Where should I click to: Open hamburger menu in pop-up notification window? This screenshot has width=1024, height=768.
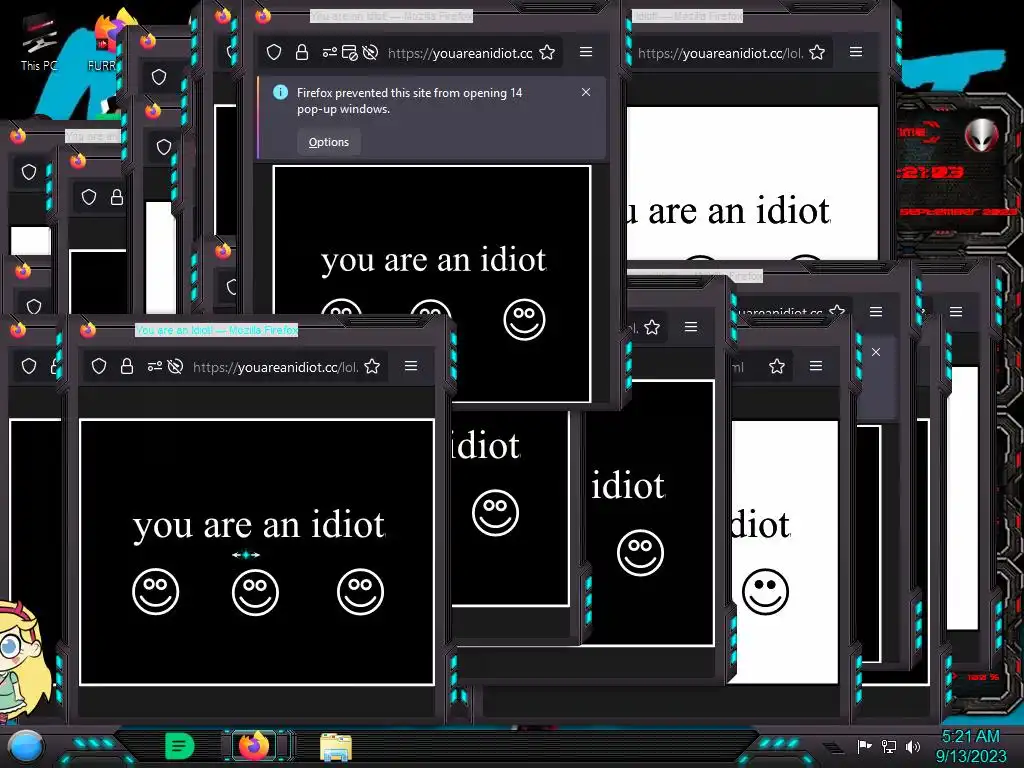tap(586, 52)
